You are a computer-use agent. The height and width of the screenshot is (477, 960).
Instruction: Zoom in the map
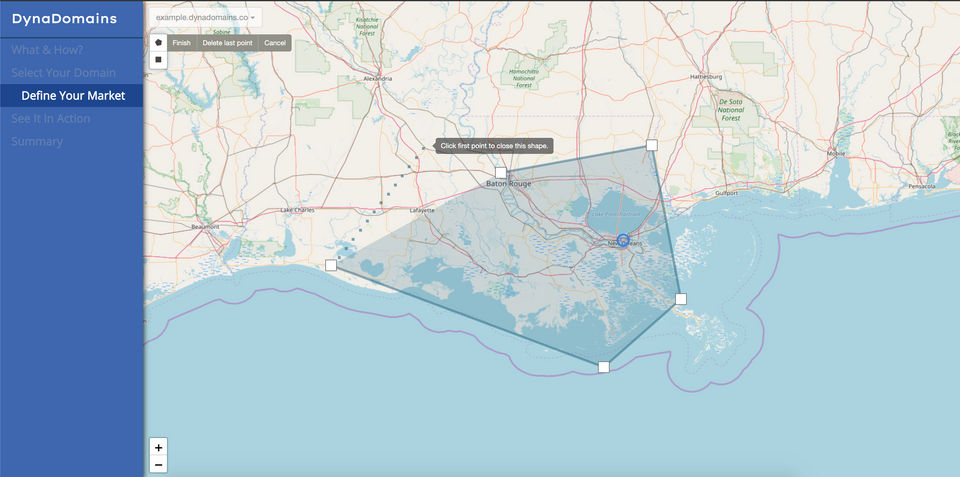click(159, 447)
